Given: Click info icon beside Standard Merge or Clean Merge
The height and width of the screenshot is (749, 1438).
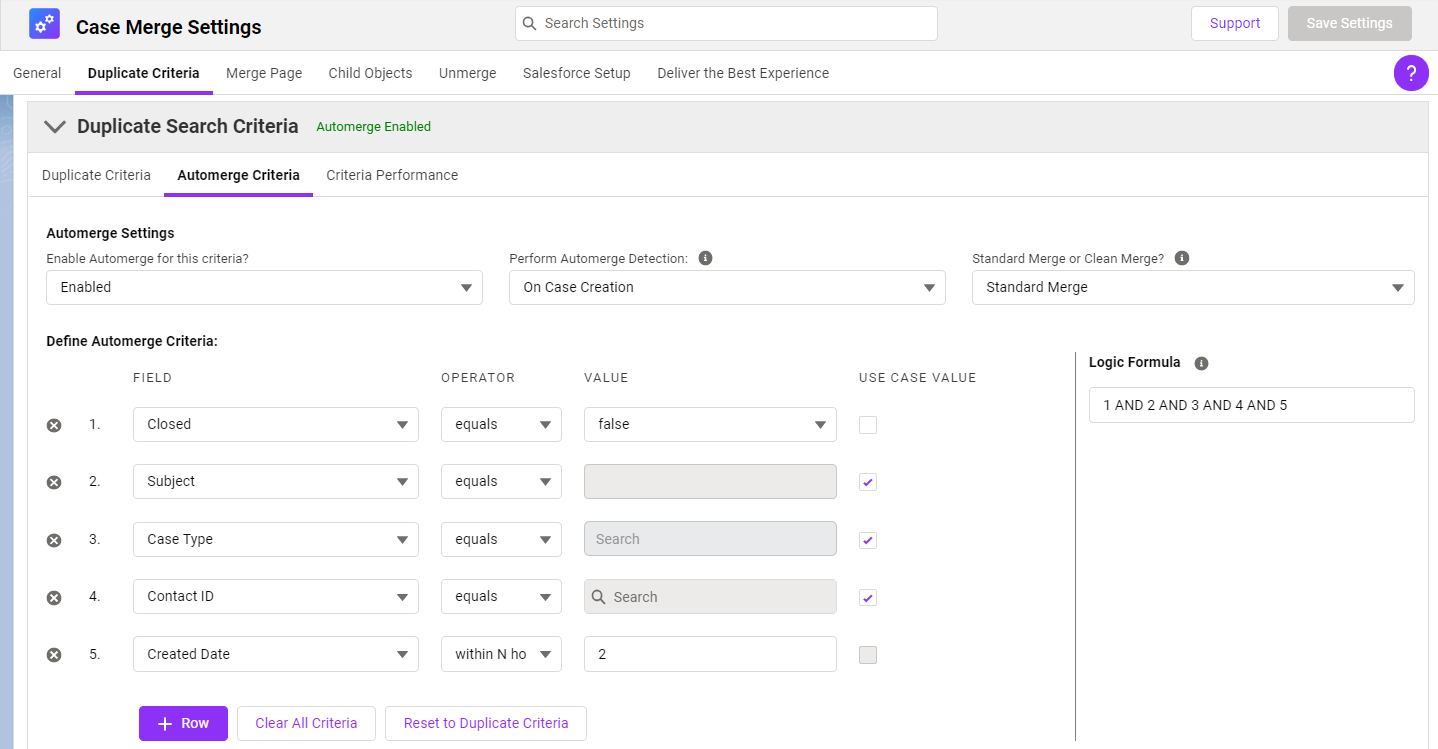Looking at the screenshot, I should (x=1182, y=258).
